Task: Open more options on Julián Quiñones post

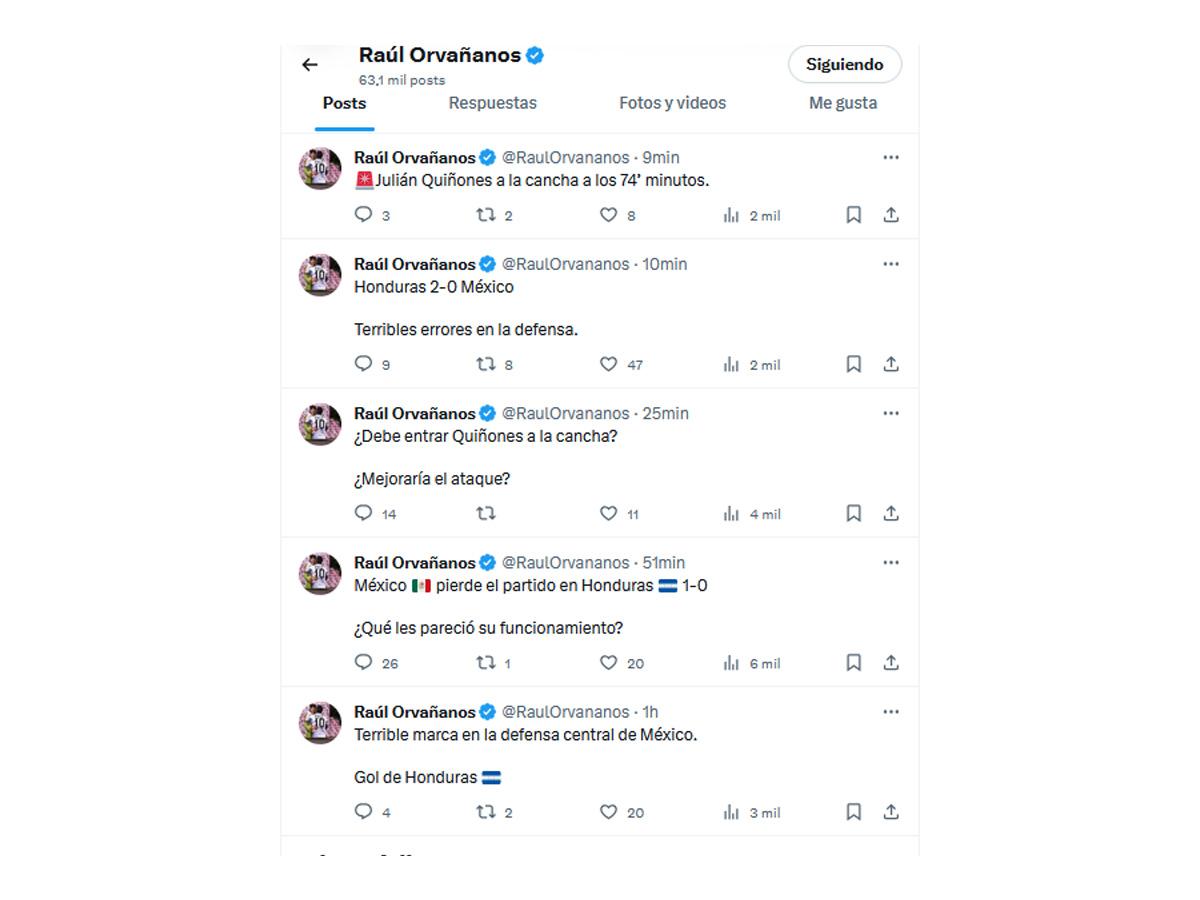Action: pyautogui.click(x=891, y=157)
